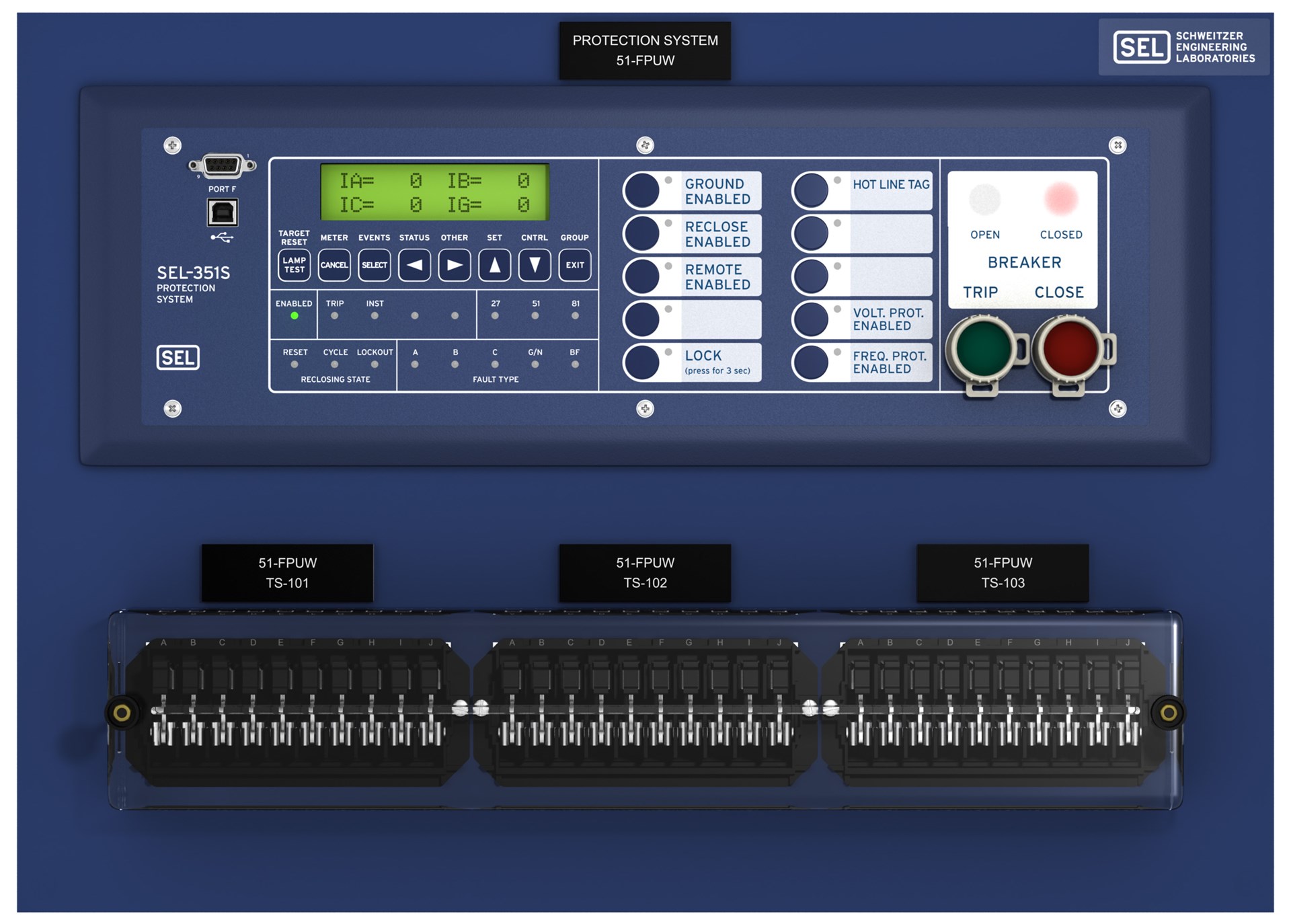Click the RECLOSING STATE label
The width and height of the screenshot is (1291, 924).
pyautogui.click(x=336, y=379)
